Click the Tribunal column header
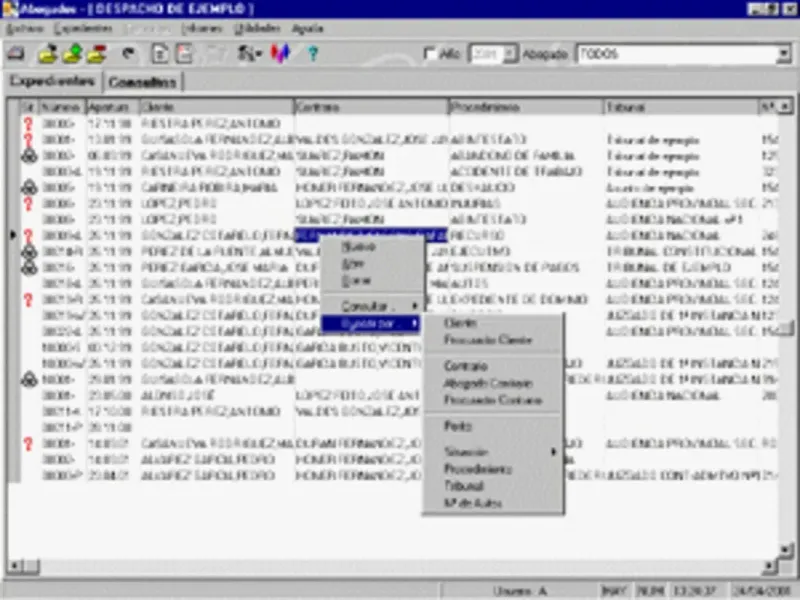800x600 pixels. point(681,107)
